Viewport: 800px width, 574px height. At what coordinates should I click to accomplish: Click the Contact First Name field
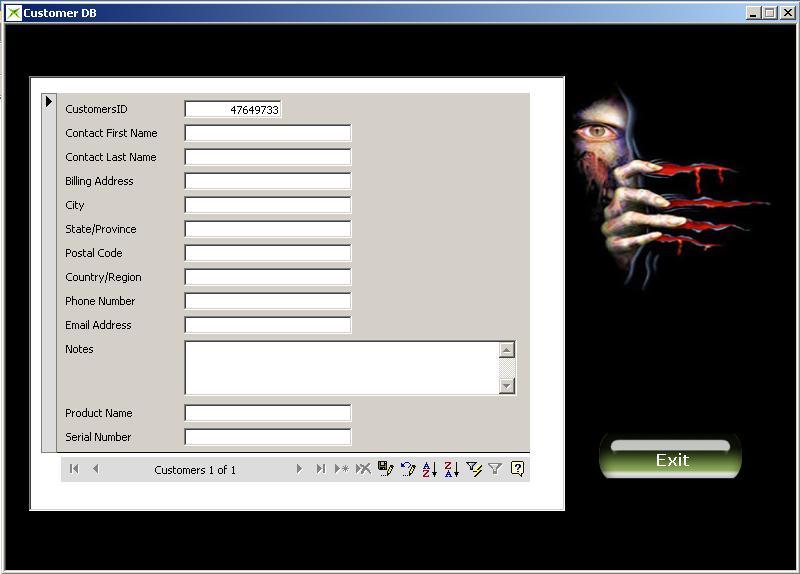pos(268,133)
